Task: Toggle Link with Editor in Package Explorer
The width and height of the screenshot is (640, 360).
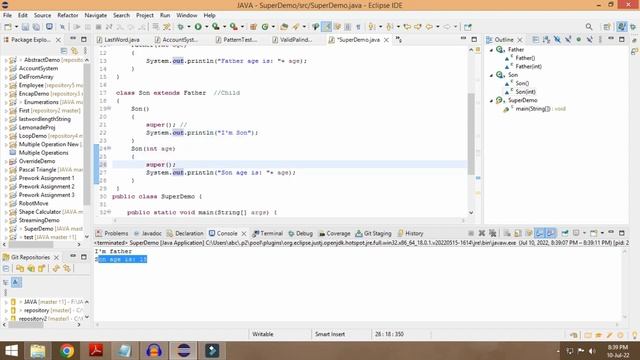Action: [74, 51]
